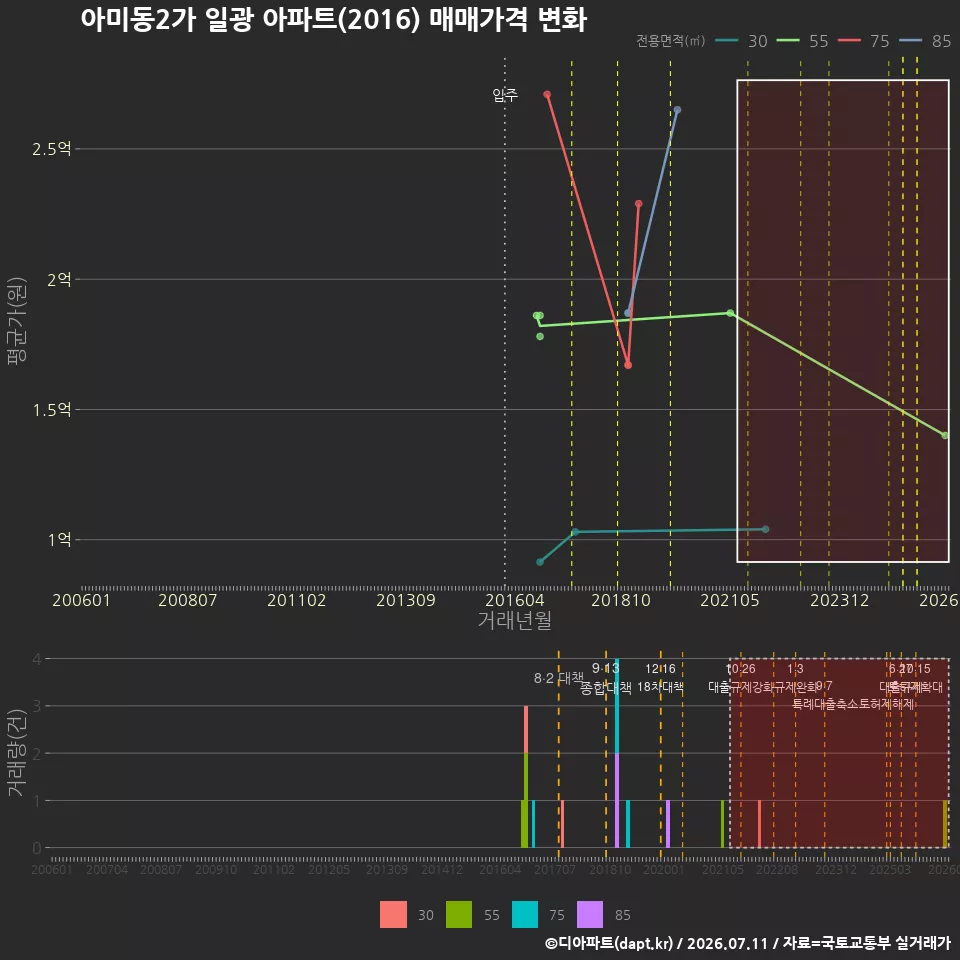
Task: Click the salmon volume bar inside the shaded region
Action: click(759, 824)
